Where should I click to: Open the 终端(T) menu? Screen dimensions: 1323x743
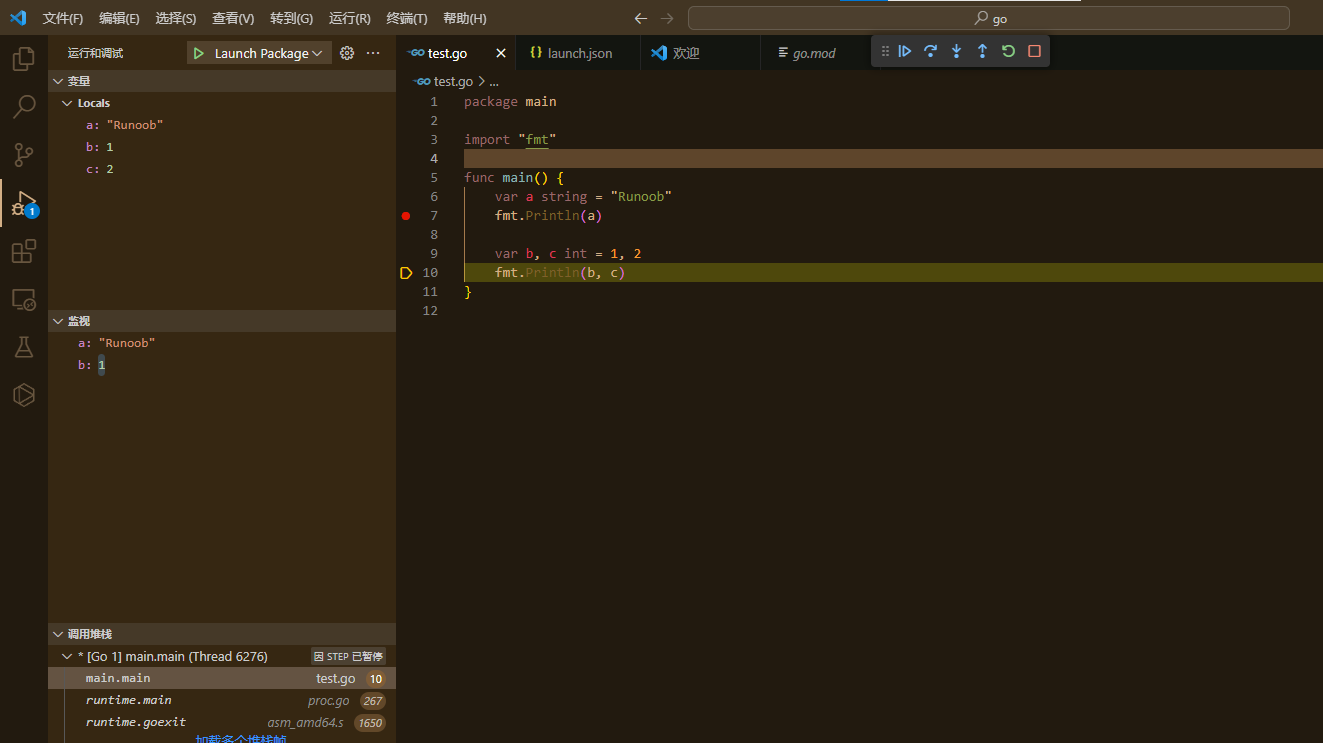tap(407, 18)
